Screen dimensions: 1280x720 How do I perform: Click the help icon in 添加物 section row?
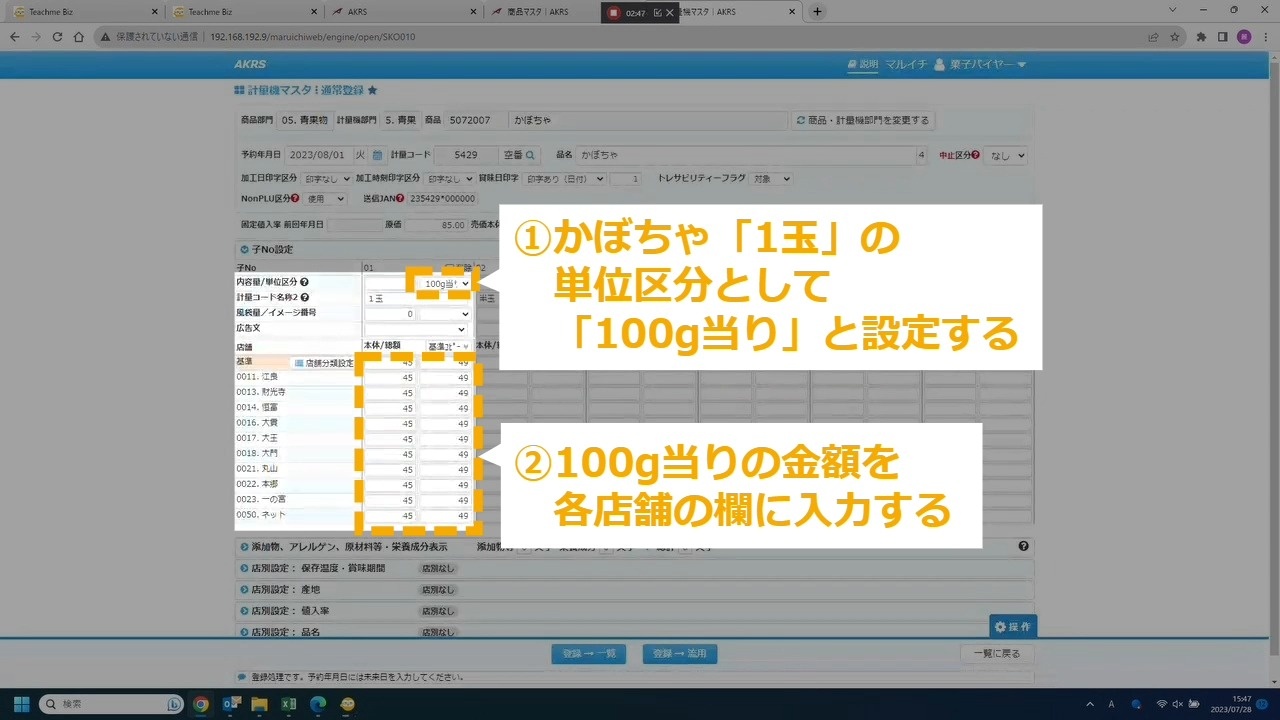(x=1023, y=547)
